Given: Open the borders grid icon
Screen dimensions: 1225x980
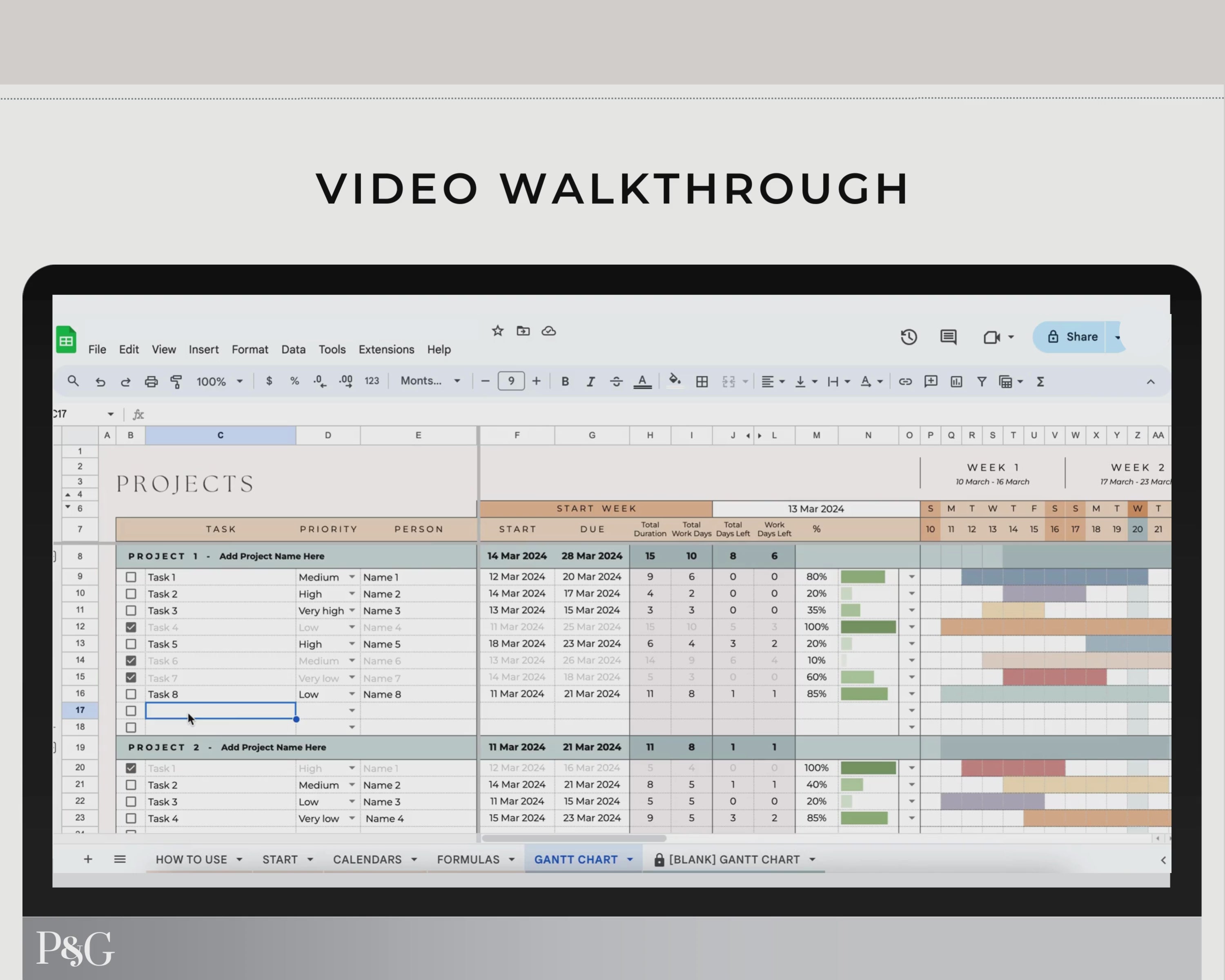Looking at the screenshot, I should pos(702,382).
